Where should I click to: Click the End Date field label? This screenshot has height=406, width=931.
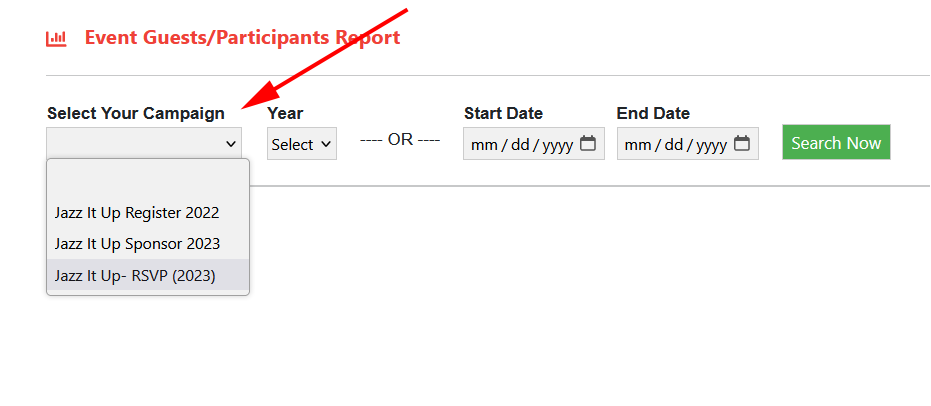pyautogui.click(x=653, y=113)
